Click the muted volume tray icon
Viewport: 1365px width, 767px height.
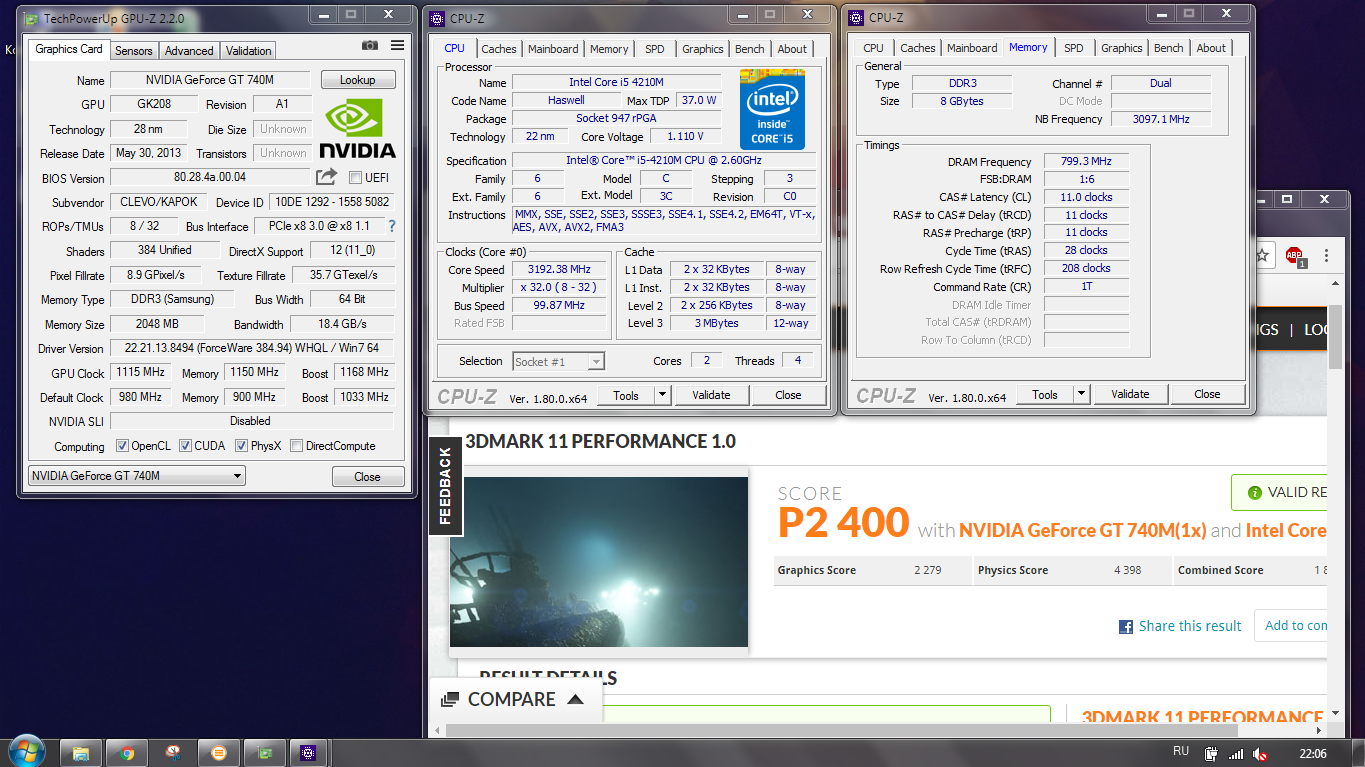click(x=1261, y=754)
